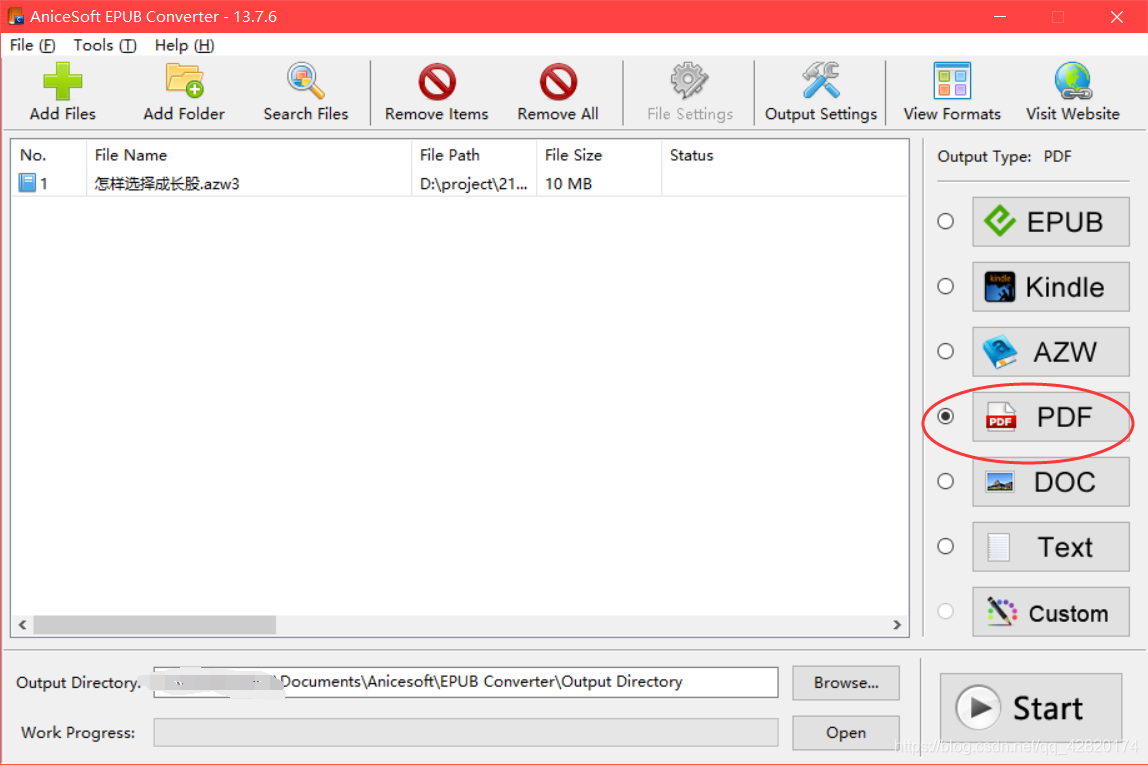Choose the Custom output format button

[1051, 612]
